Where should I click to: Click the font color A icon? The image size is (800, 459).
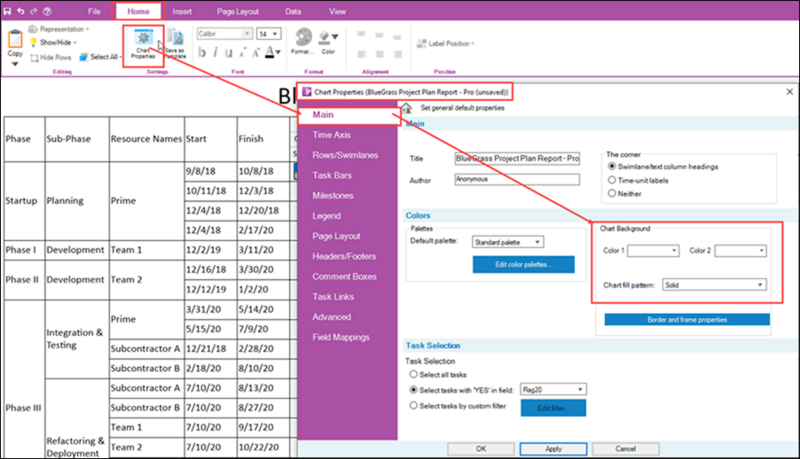tap(270, 53)
